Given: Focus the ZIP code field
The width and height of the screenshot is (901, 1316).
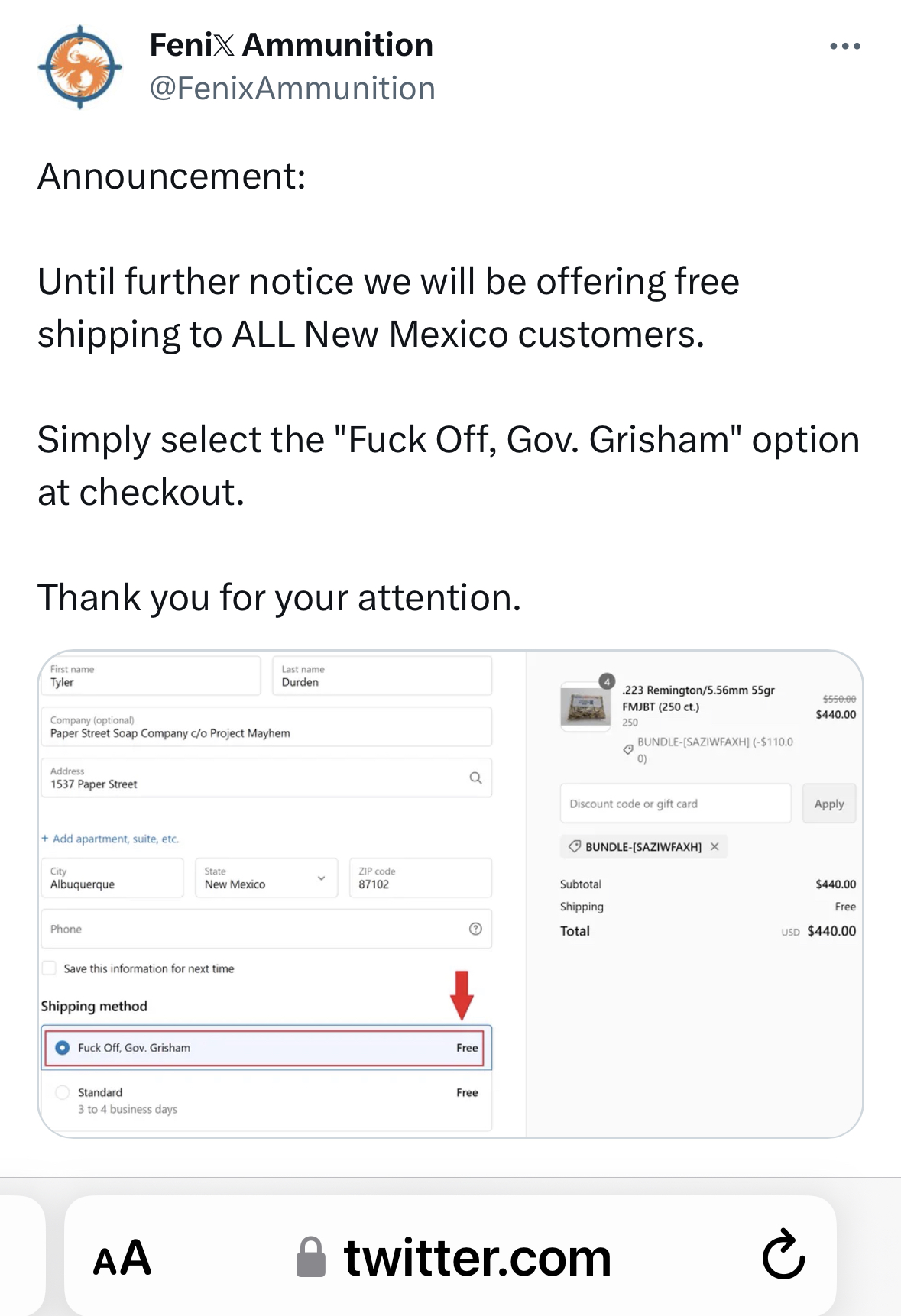Looking at the screenshot, I should 420,878.
